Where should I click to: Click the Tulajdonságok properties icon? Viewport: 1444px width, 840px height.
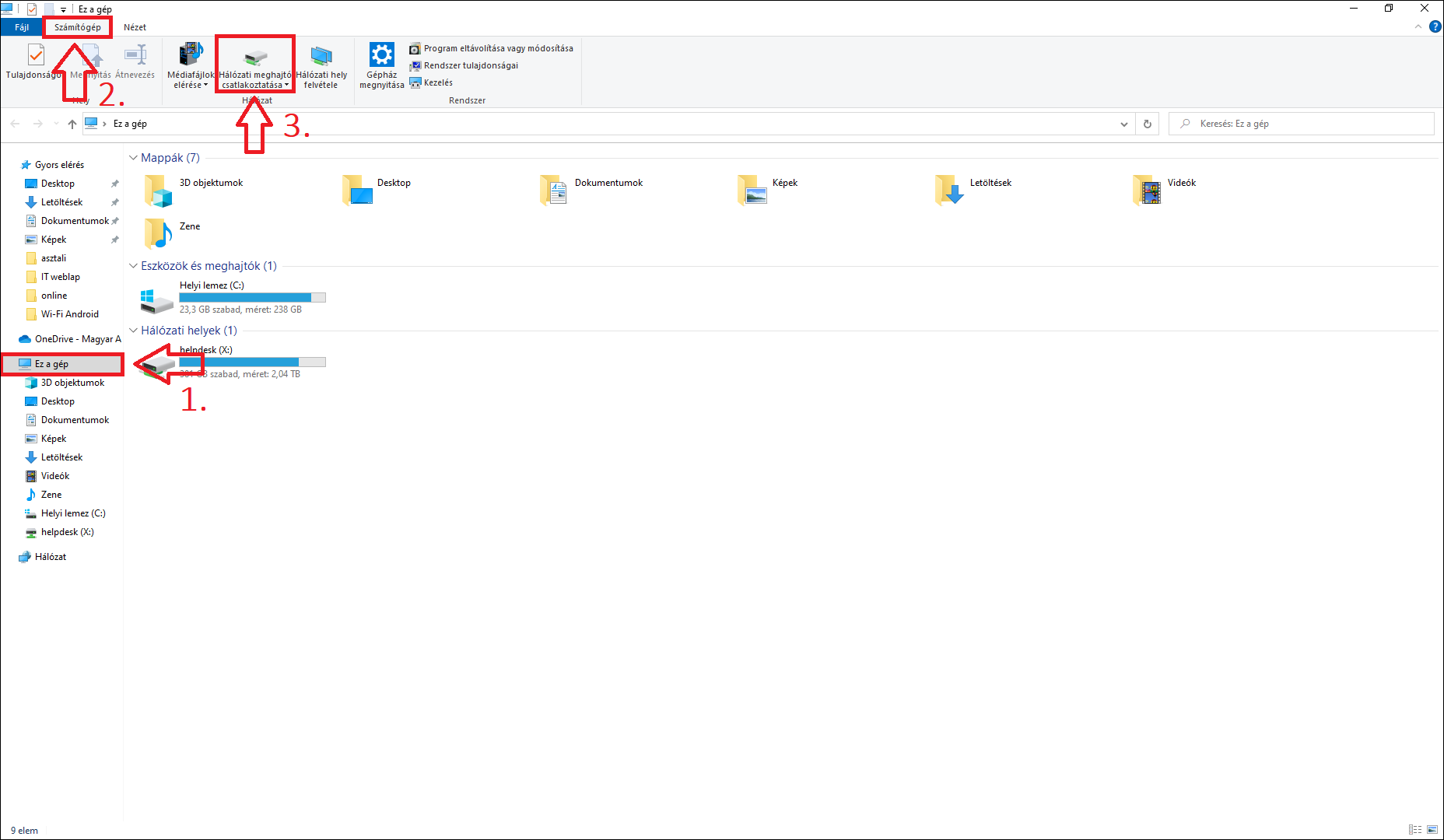(x=35, y=56)
